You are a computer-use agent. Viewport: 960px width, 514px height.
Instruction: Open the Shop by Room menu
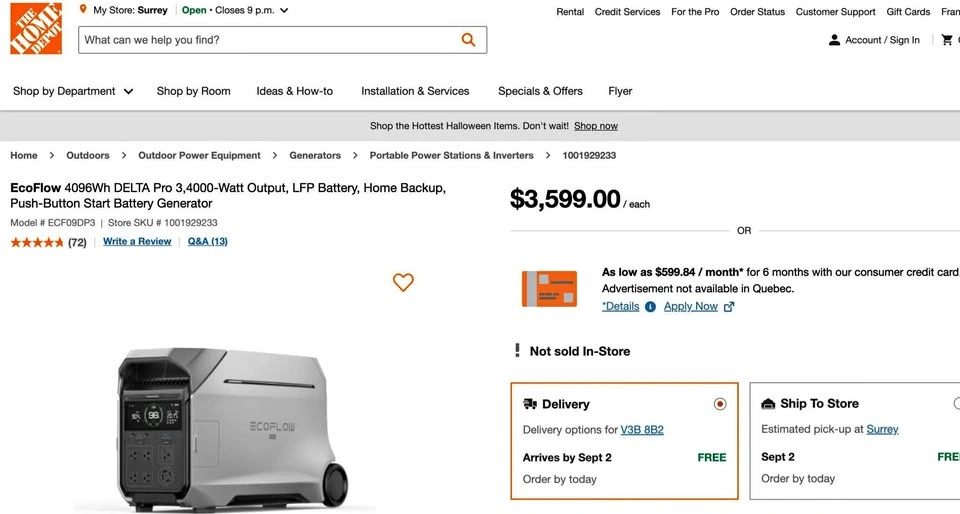point(193,91)
